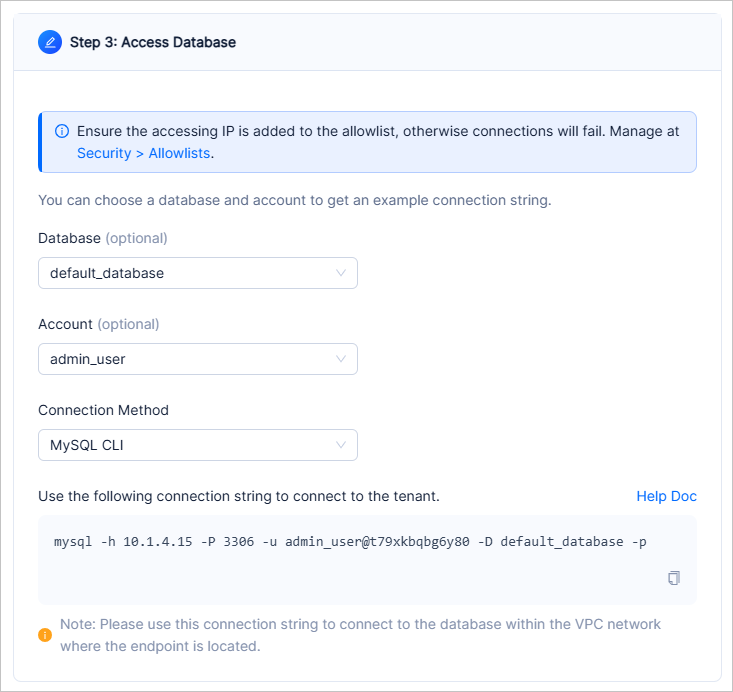
Task: Click the allowlist warning message text
Action: [378, 132]
